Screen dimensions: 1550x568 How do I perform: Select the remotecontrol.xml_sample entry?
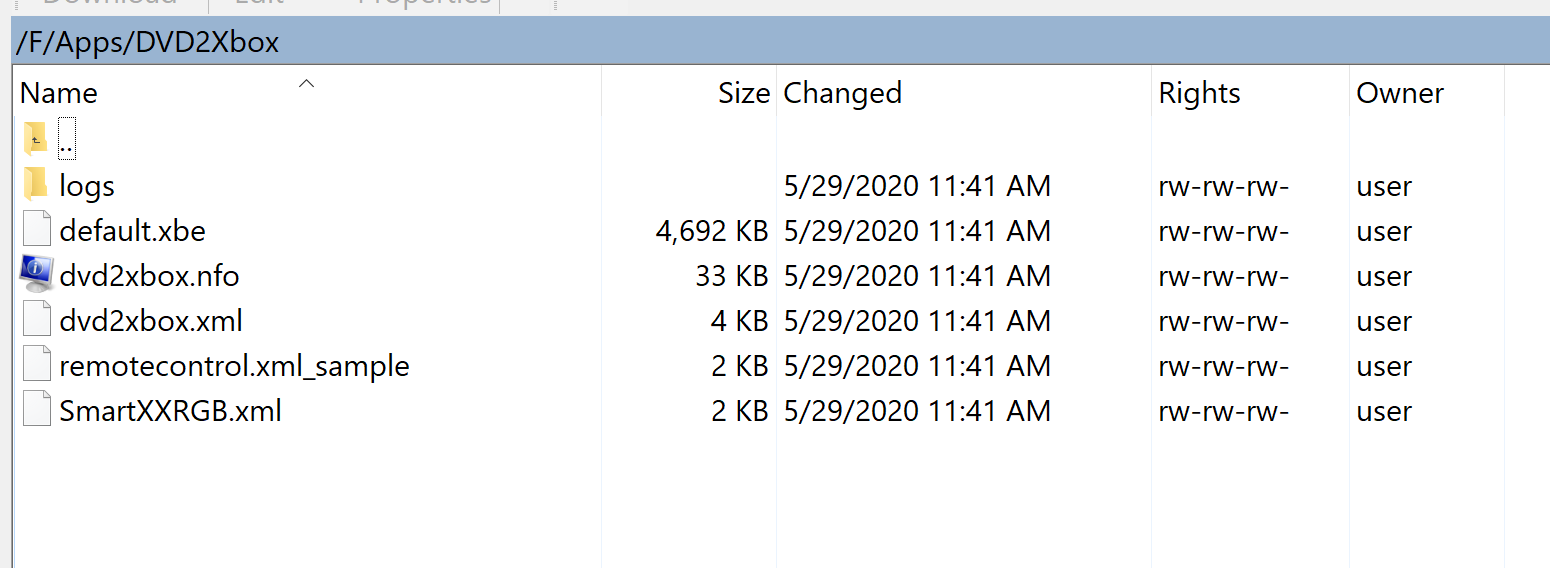pos(234,366)
